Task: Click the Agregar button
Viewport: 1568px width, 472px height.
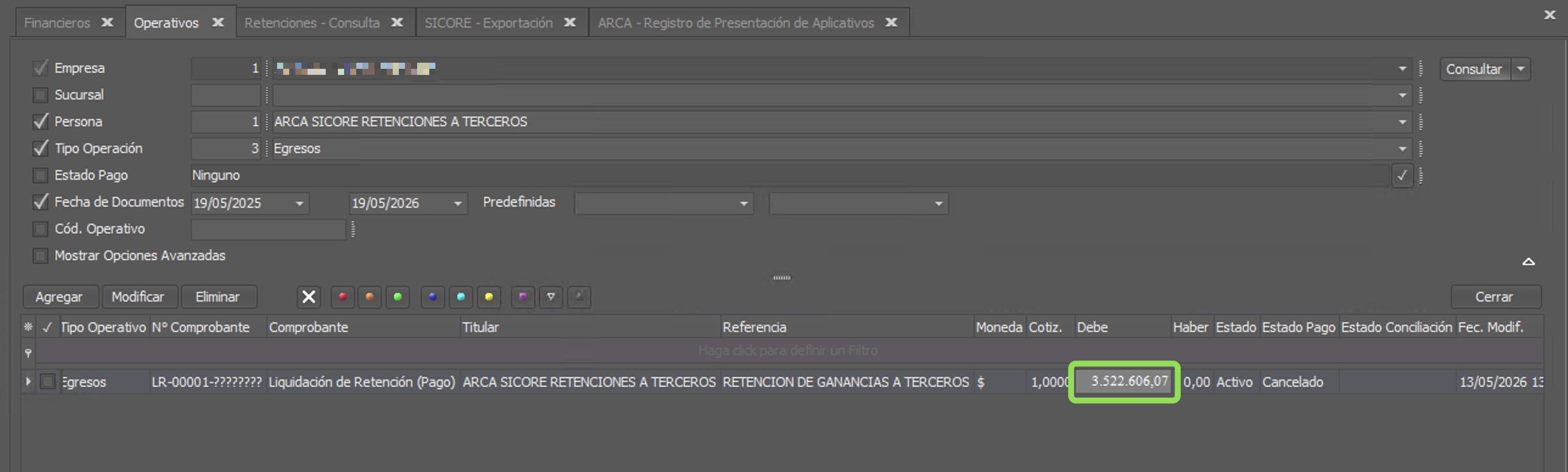Action: pos(59,297)
